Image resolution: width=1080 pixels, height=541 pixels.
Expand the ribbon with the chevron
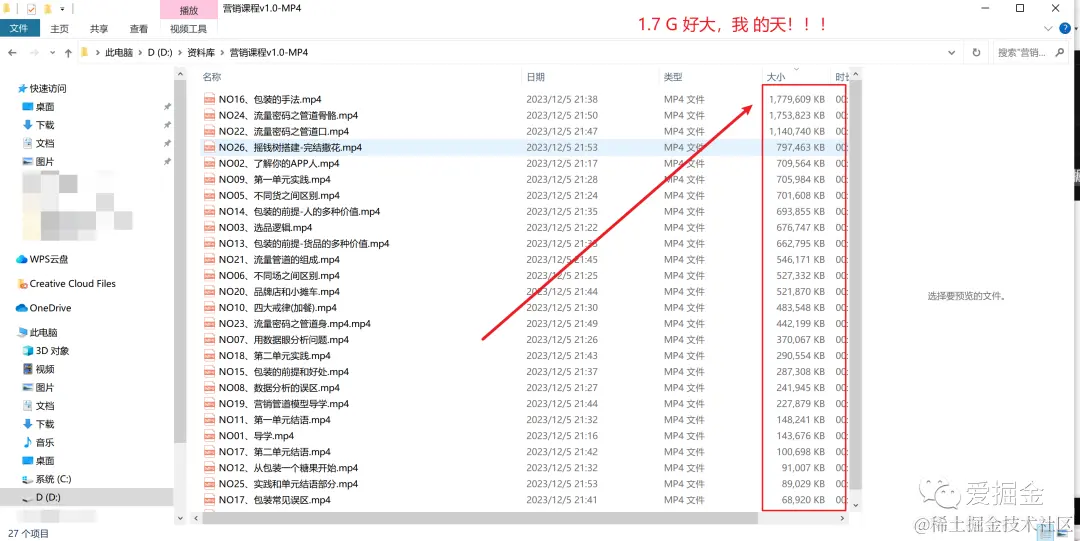[x=1048, y=28]
